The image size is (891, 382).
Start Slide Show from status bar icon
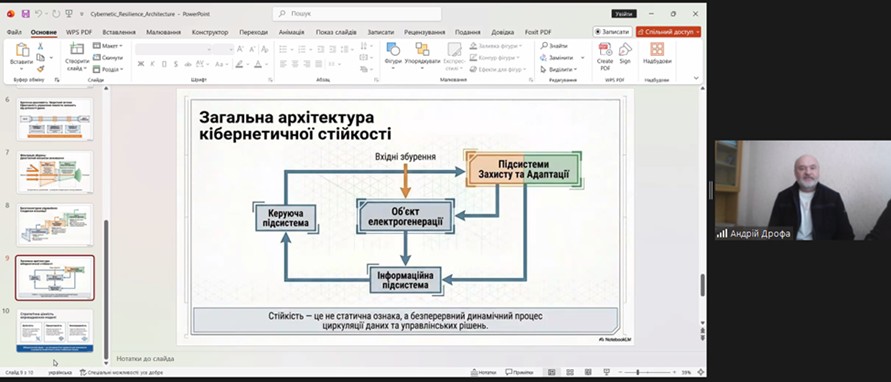tap(606, 372)
